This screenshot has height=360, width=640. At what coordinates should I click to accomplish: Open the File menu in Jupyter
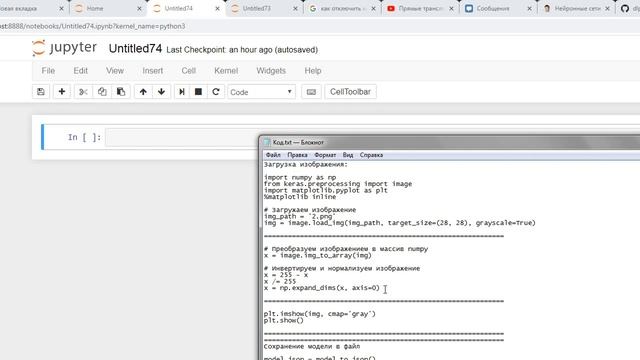48,71
